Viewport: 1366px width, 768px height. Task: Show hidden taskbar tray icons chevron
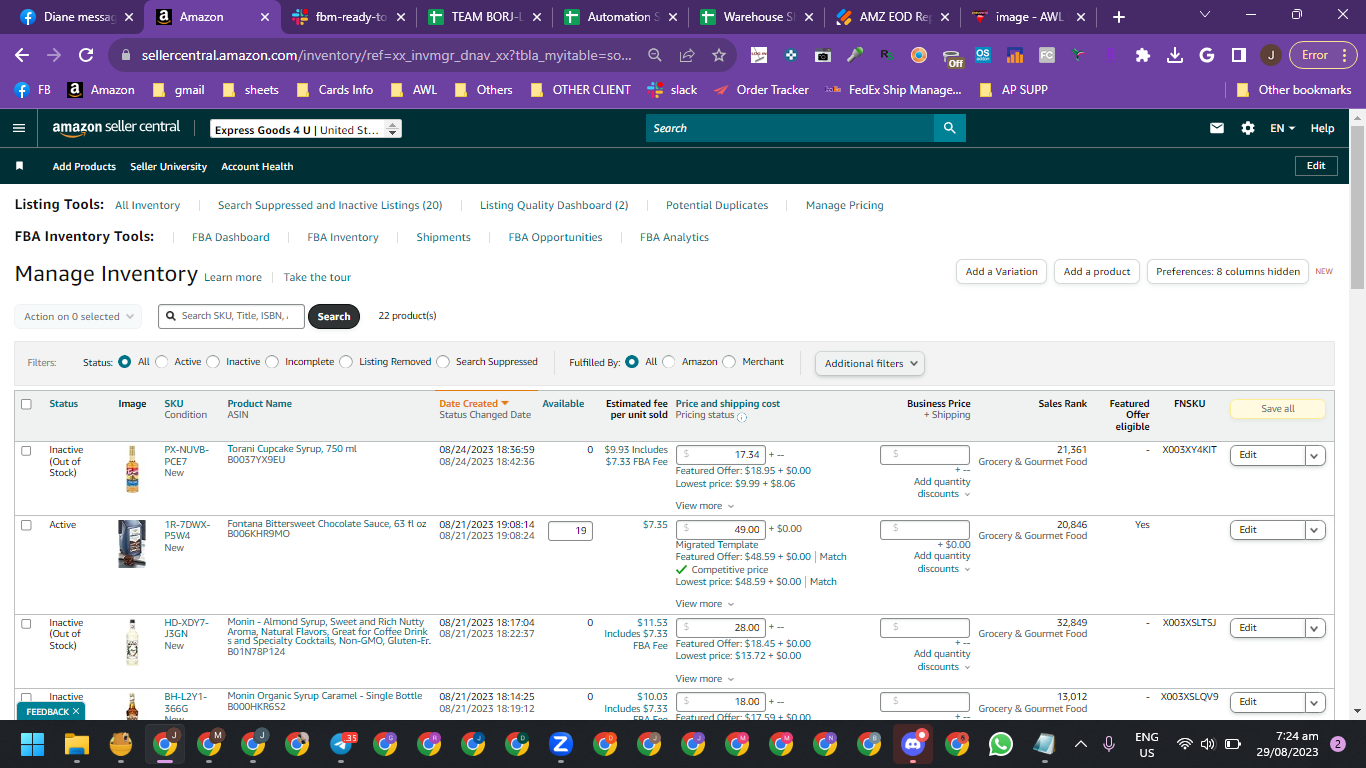click(x=1080, y=744)
